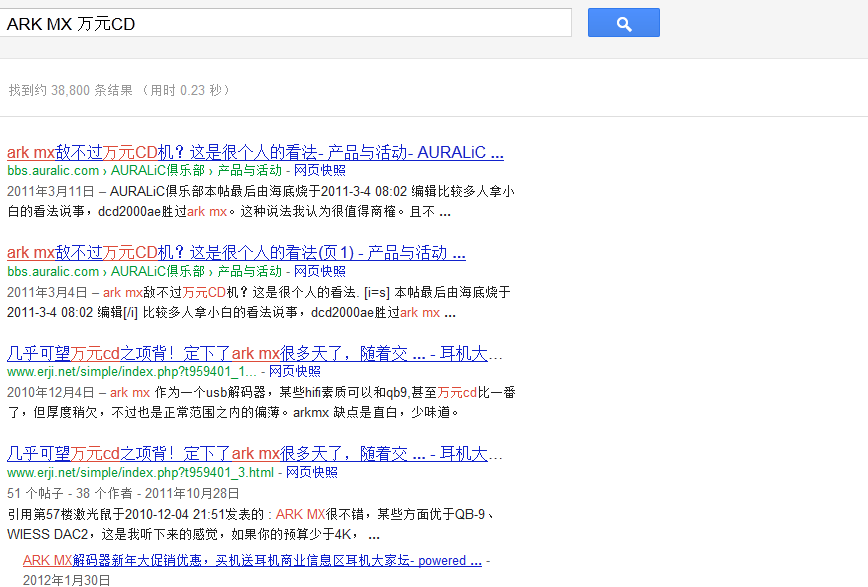
Task: Open erji.net result above the 2010年12月4日 snippet
Action: click(x=255, y=353)
